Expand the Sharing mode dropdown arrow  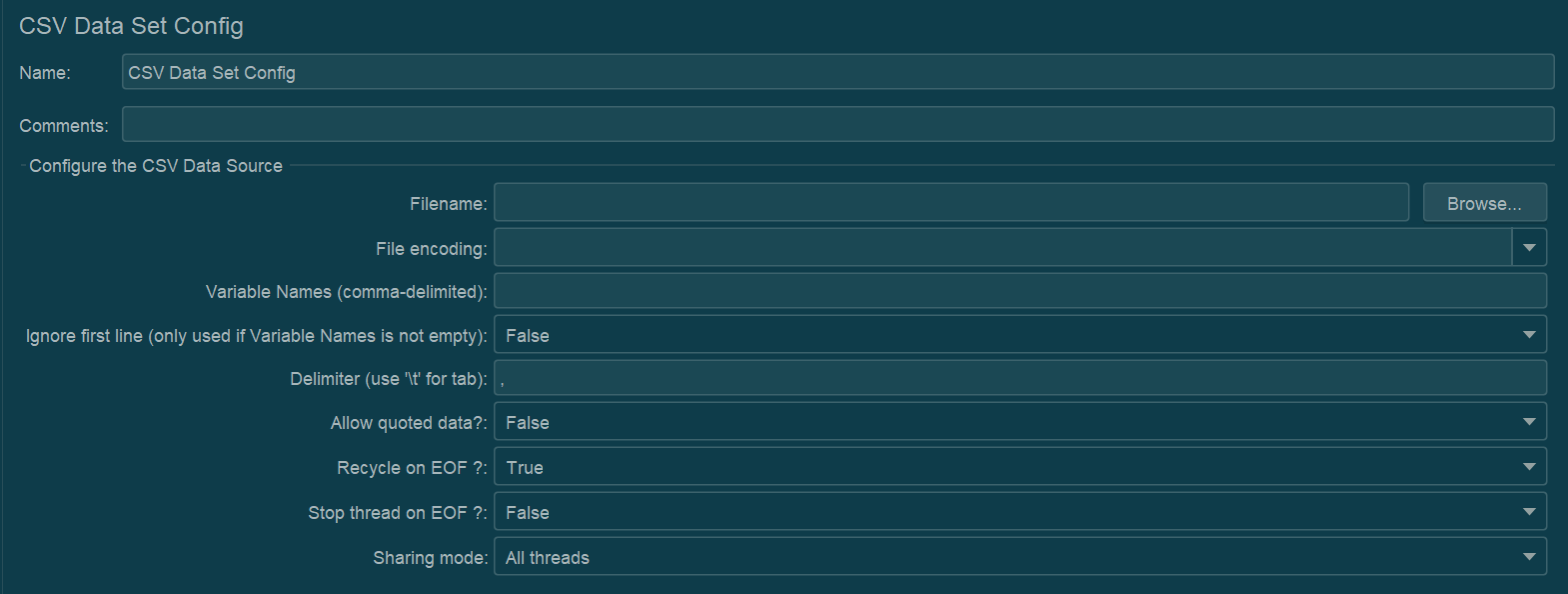coord(1529,557)
